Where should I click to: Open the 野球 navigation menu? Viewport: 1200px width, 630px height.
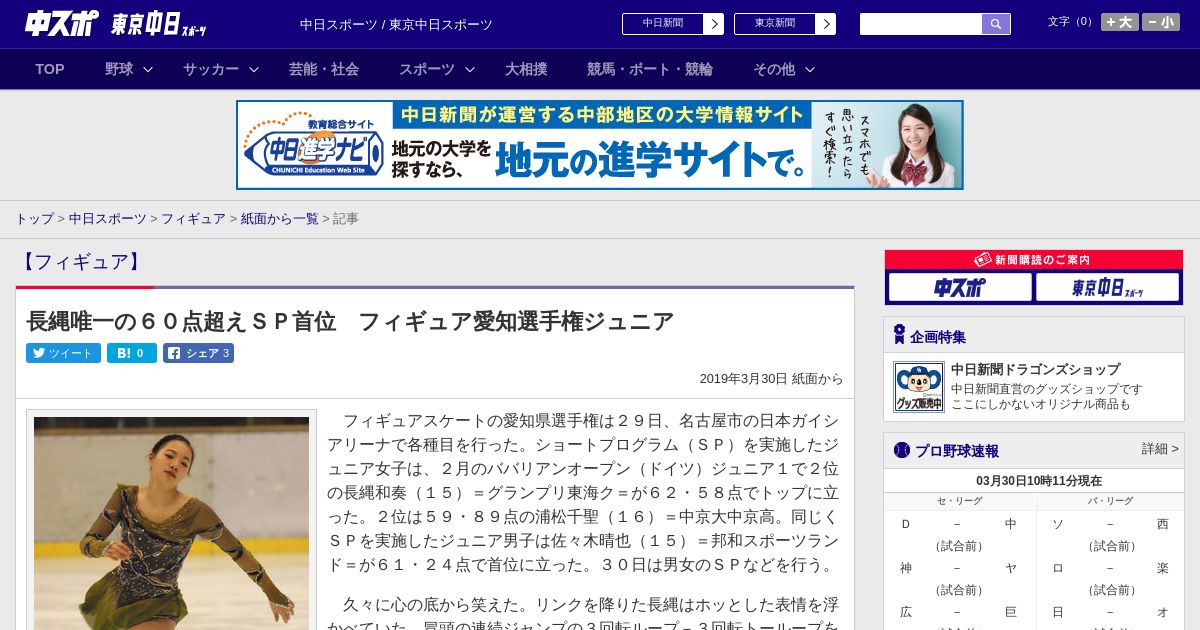coord(119,69)
